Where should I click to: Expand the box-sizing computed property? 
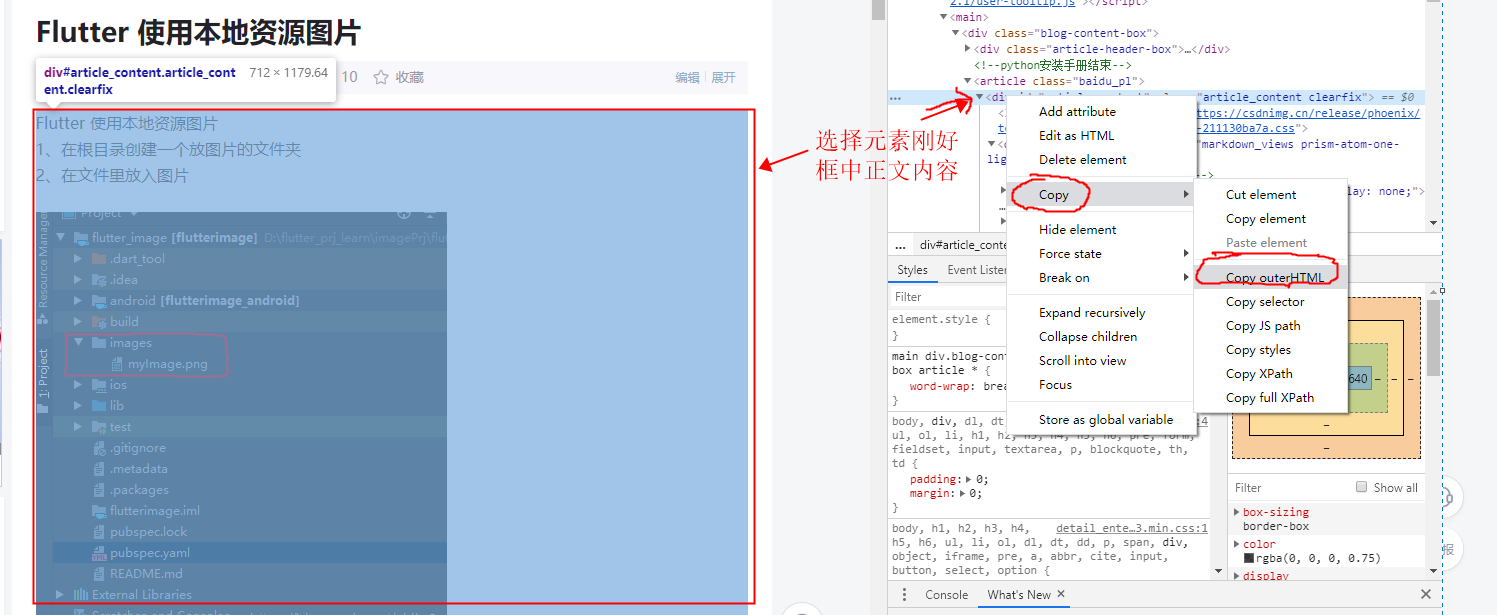(1237, 512)
